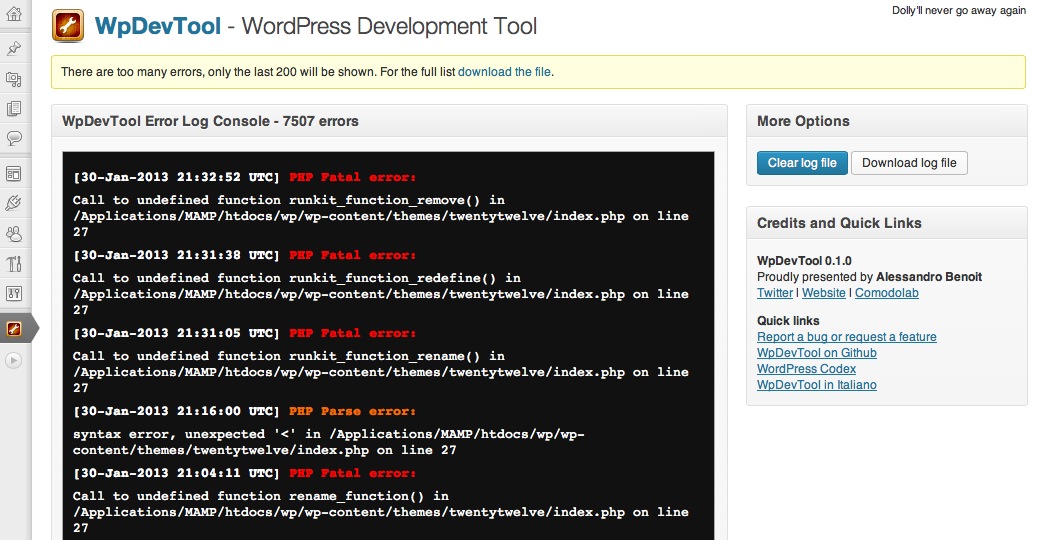
Task: Click the WpDevTool logo beside page title
Action: (68, 26)
